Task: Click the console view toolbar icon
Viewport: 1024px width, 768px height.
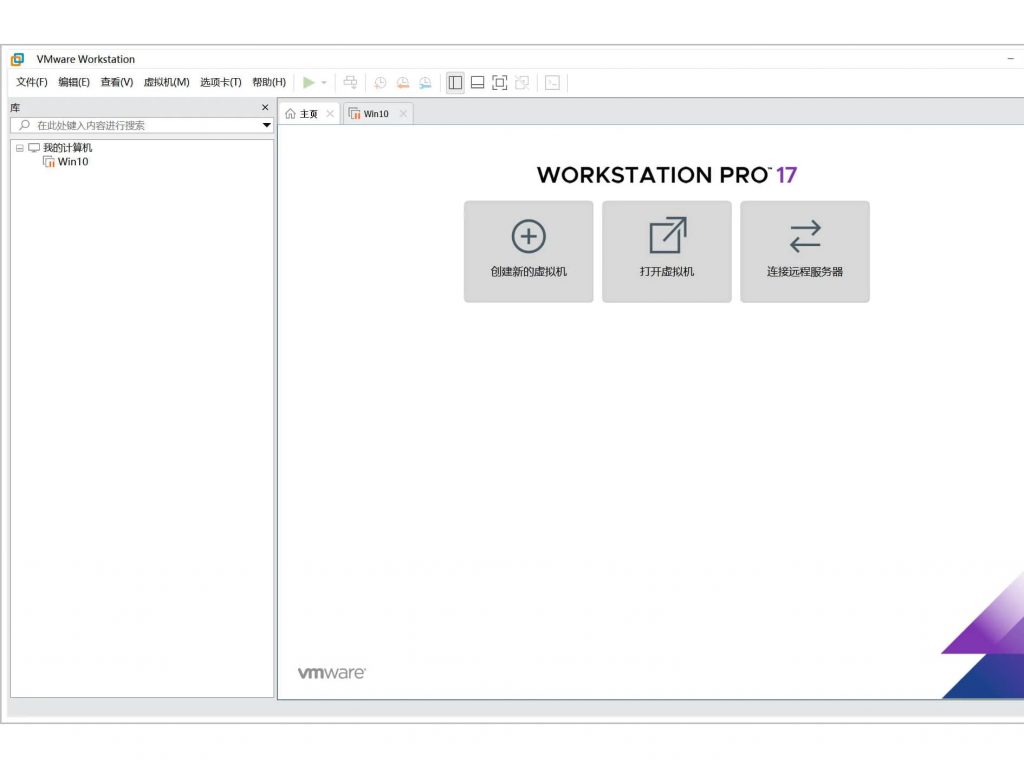Action: (552, 83)
